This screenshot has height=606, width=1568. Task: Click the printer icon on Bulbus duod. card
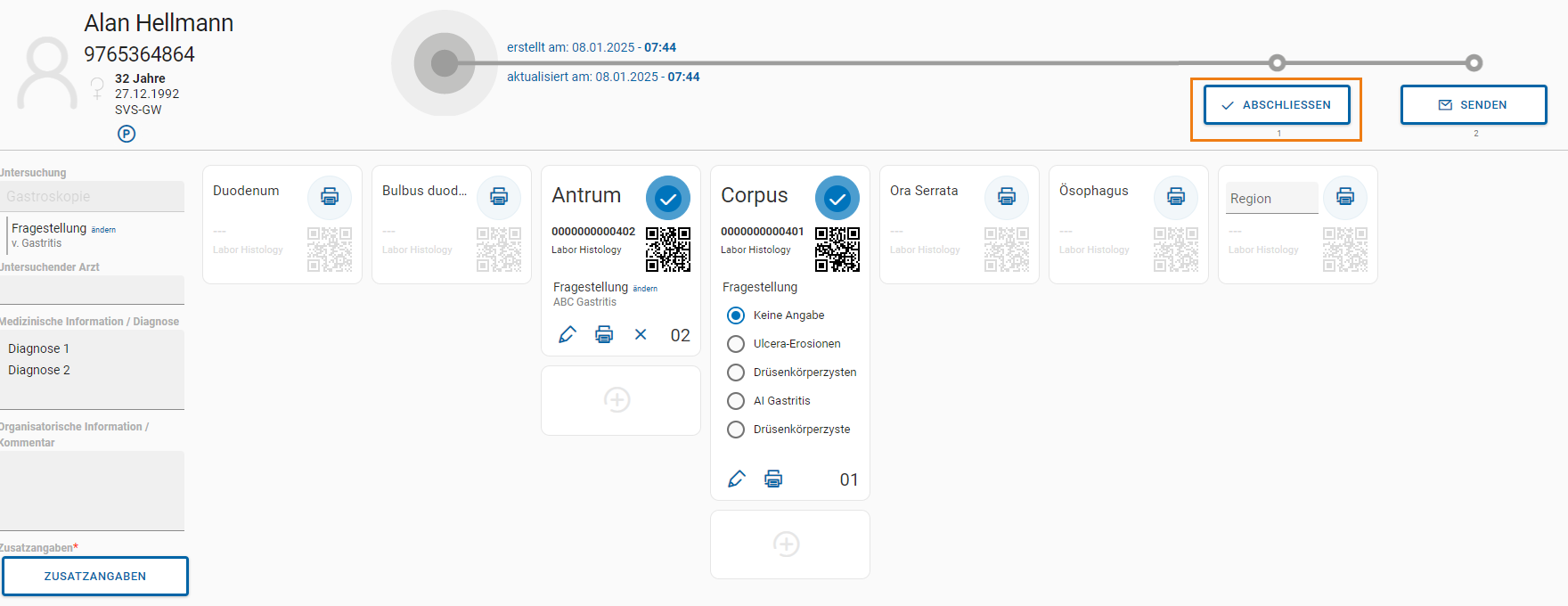point(499,197)
